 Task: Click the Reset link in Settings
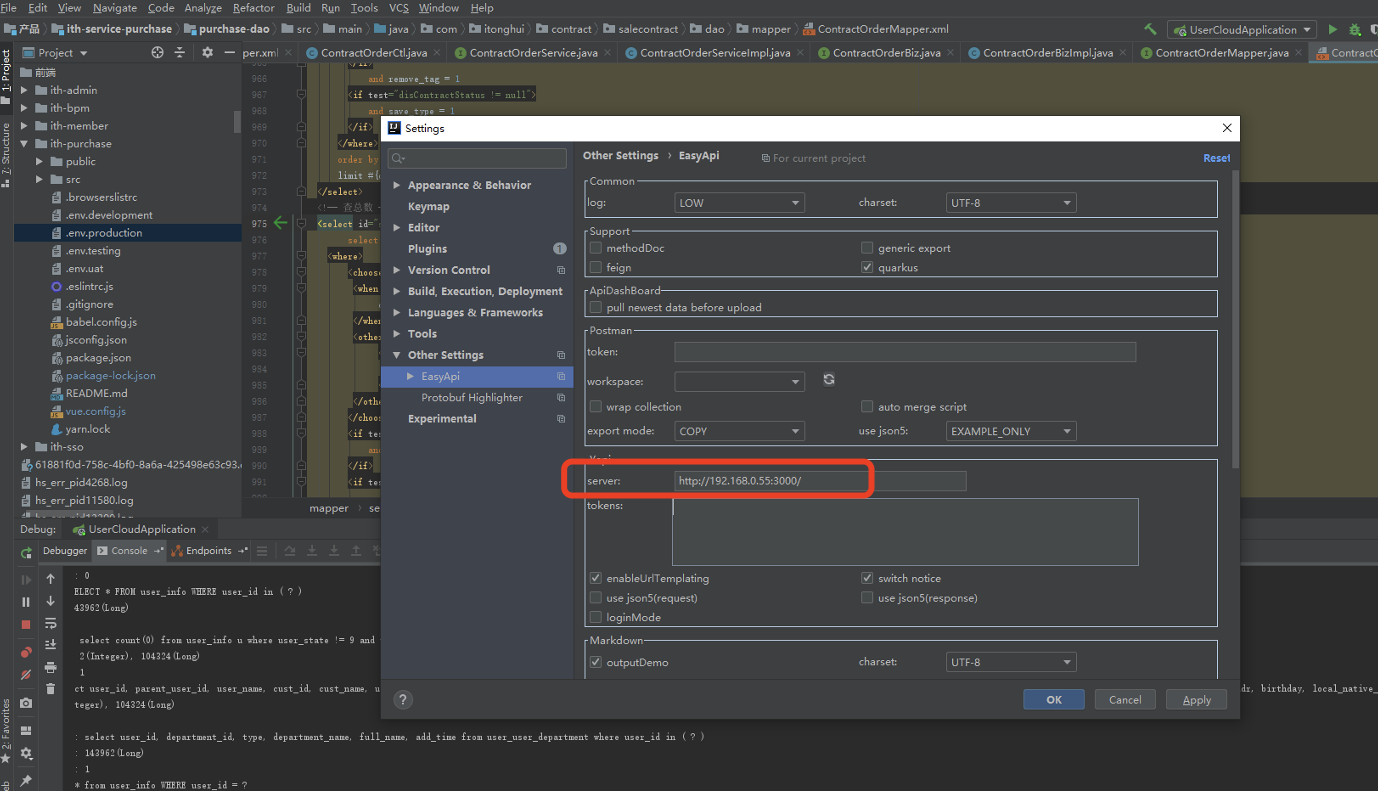coord(1217,158)
